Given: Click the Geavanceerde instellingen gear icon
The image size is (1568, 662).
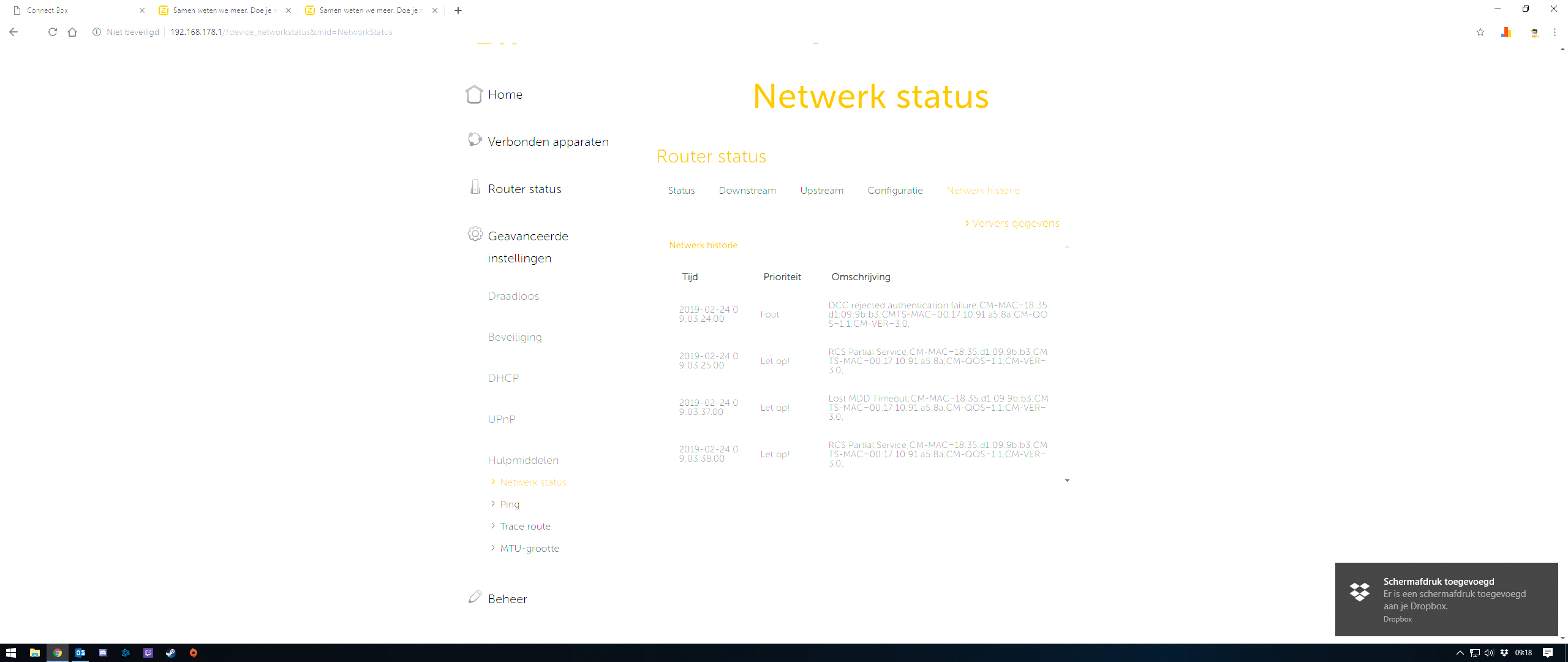Looking at the screenshot, I should pyautogui.click(x=475, y=234).
